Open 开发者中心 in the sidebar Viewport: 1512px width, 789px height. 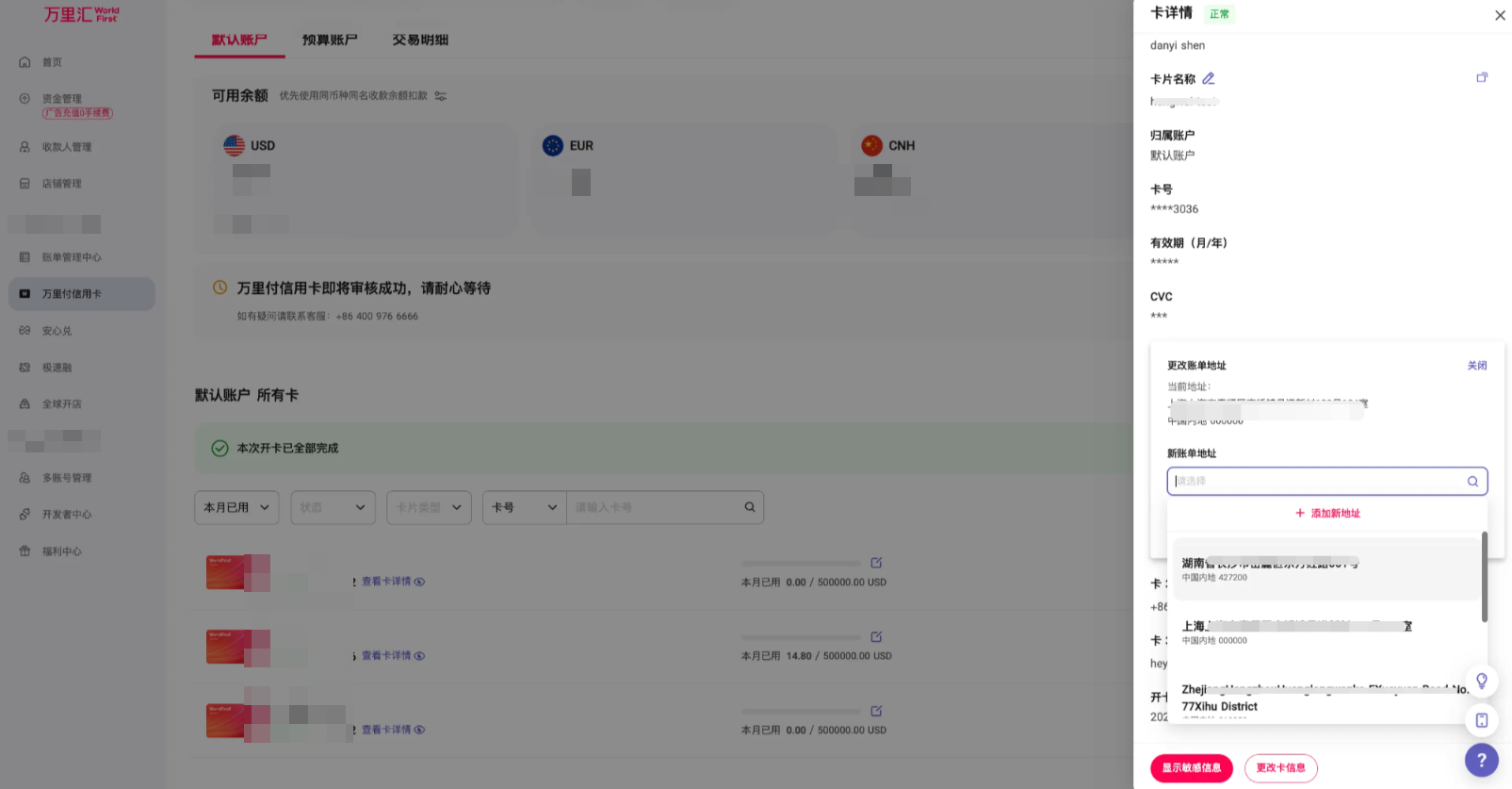(x=66, y=515)
